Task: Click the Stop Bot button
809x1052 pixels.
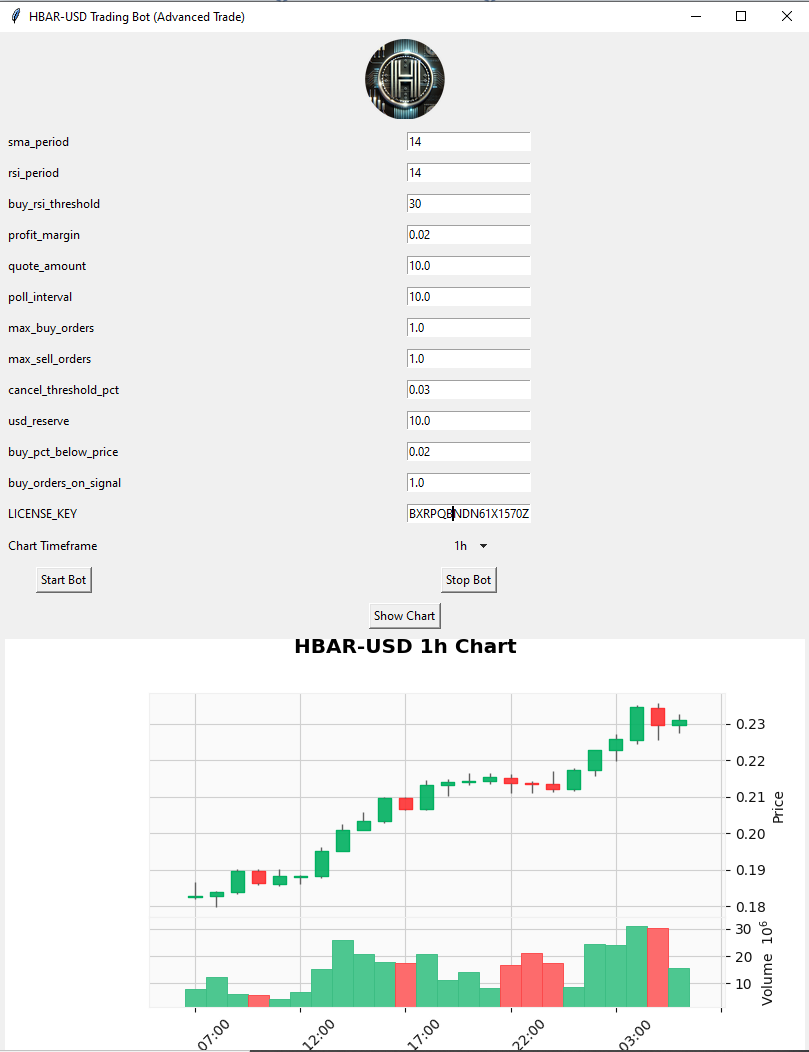Action: coord(468,579)
